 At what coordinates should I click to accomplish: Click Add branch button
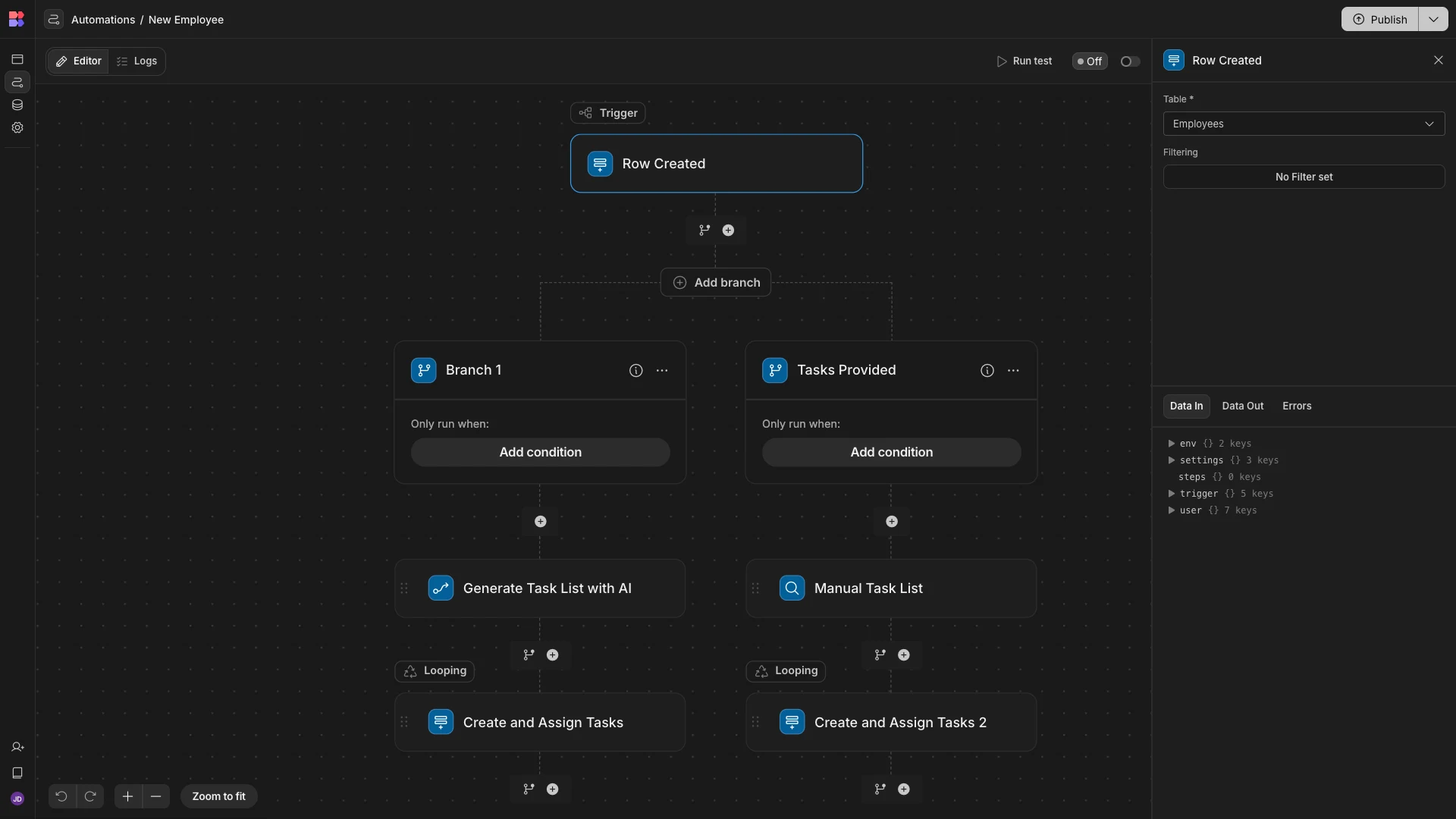click(716, 282)
